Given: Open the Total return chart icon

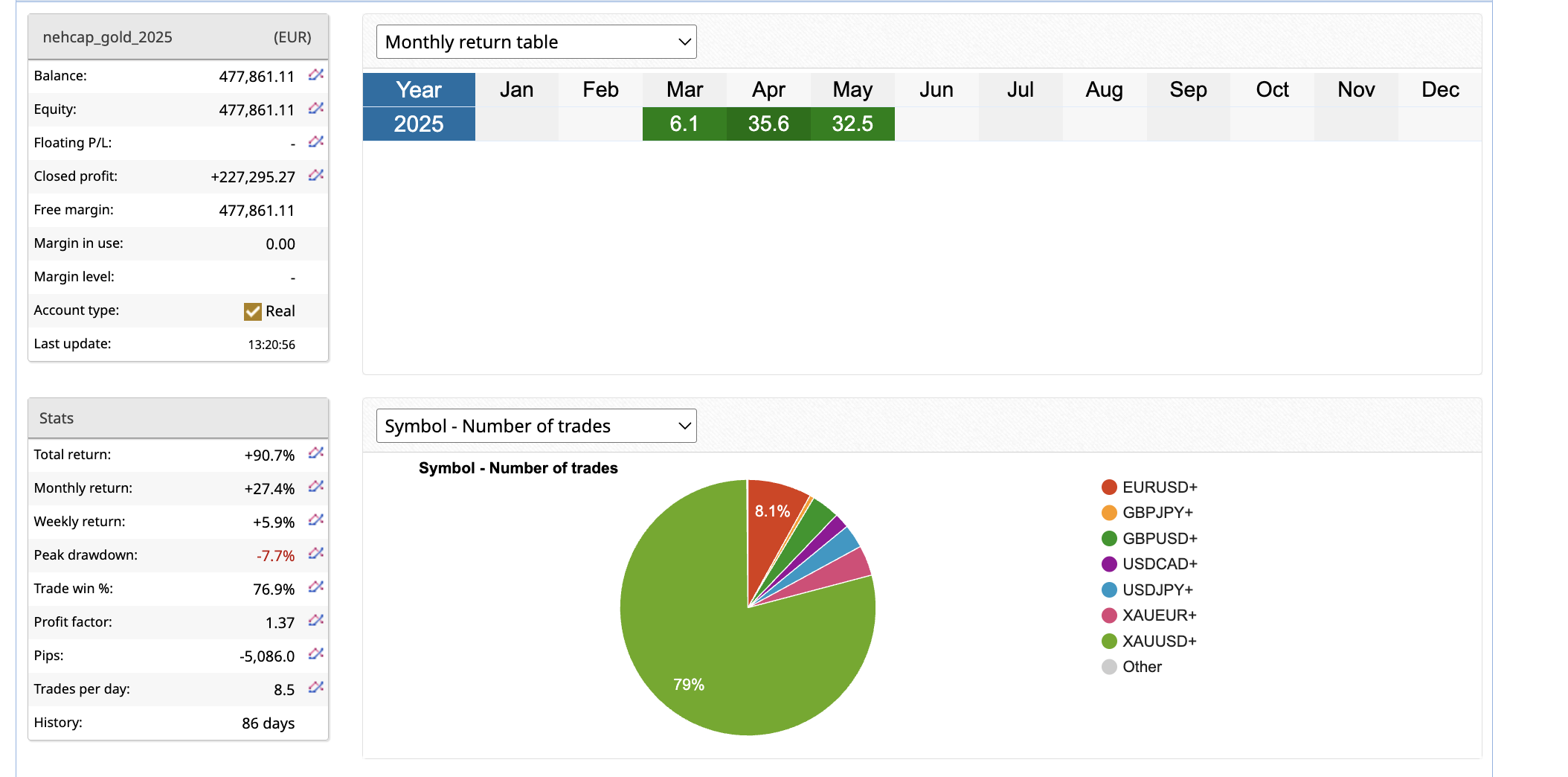Looking at the screenshot, I should (x=316, y=453).
